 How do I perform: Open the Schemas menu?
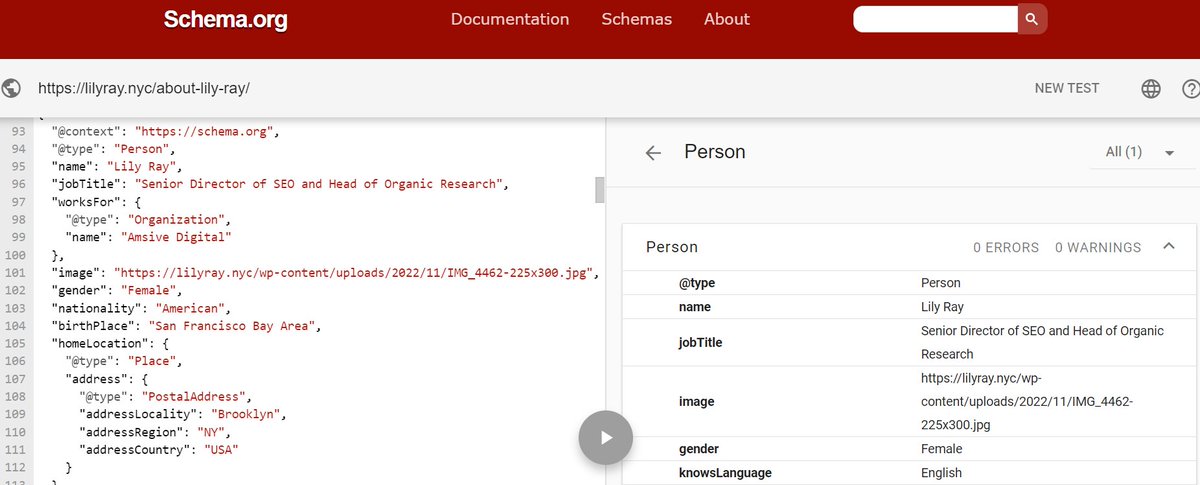click(x=637, y=19)
